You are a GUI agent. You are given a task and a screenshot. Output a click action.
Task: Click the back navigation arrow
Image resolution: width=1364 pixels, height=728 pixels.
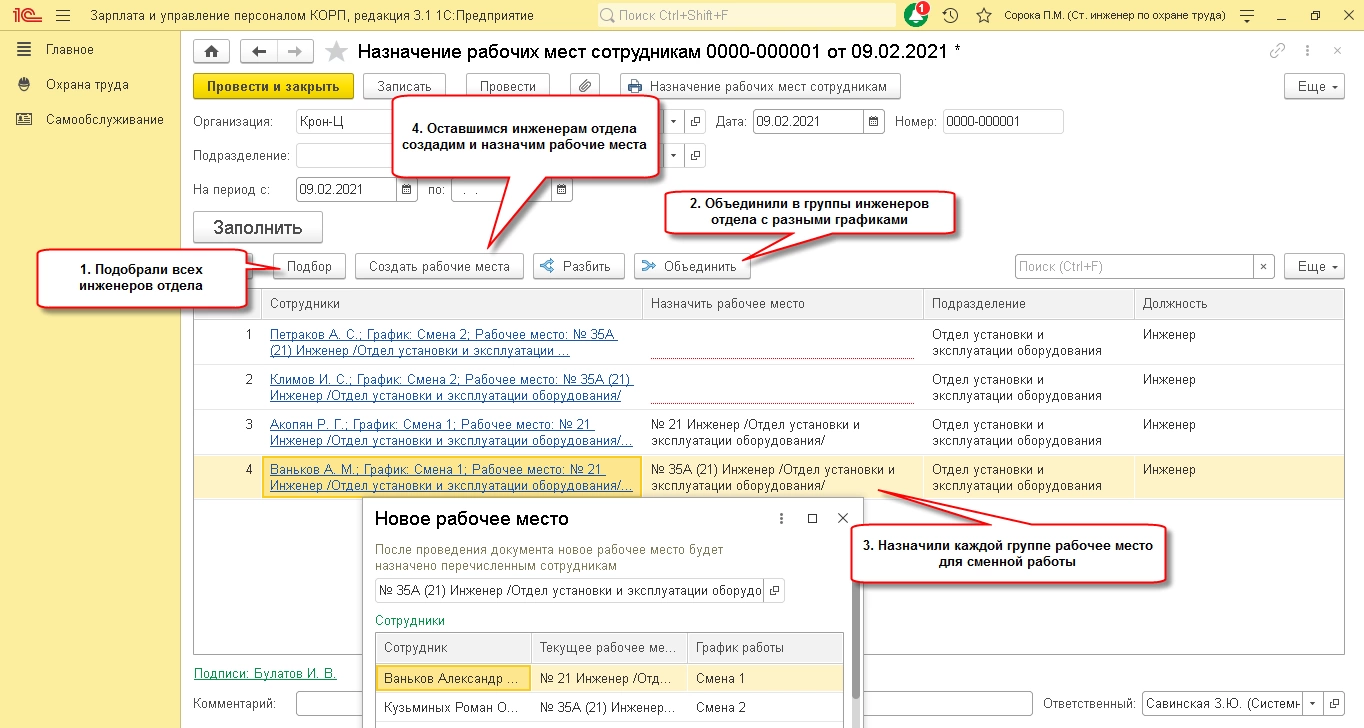260,52
